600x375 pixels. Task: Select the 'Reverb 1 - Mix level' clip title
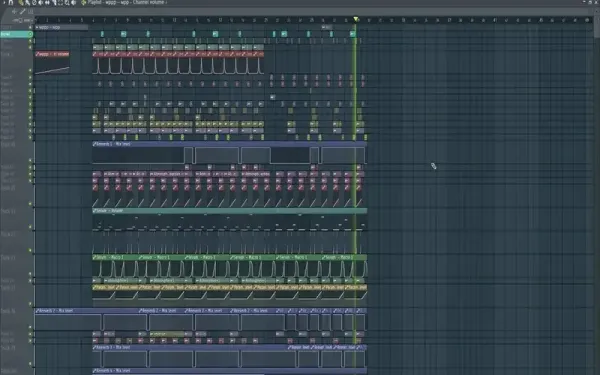coord(230,144)
